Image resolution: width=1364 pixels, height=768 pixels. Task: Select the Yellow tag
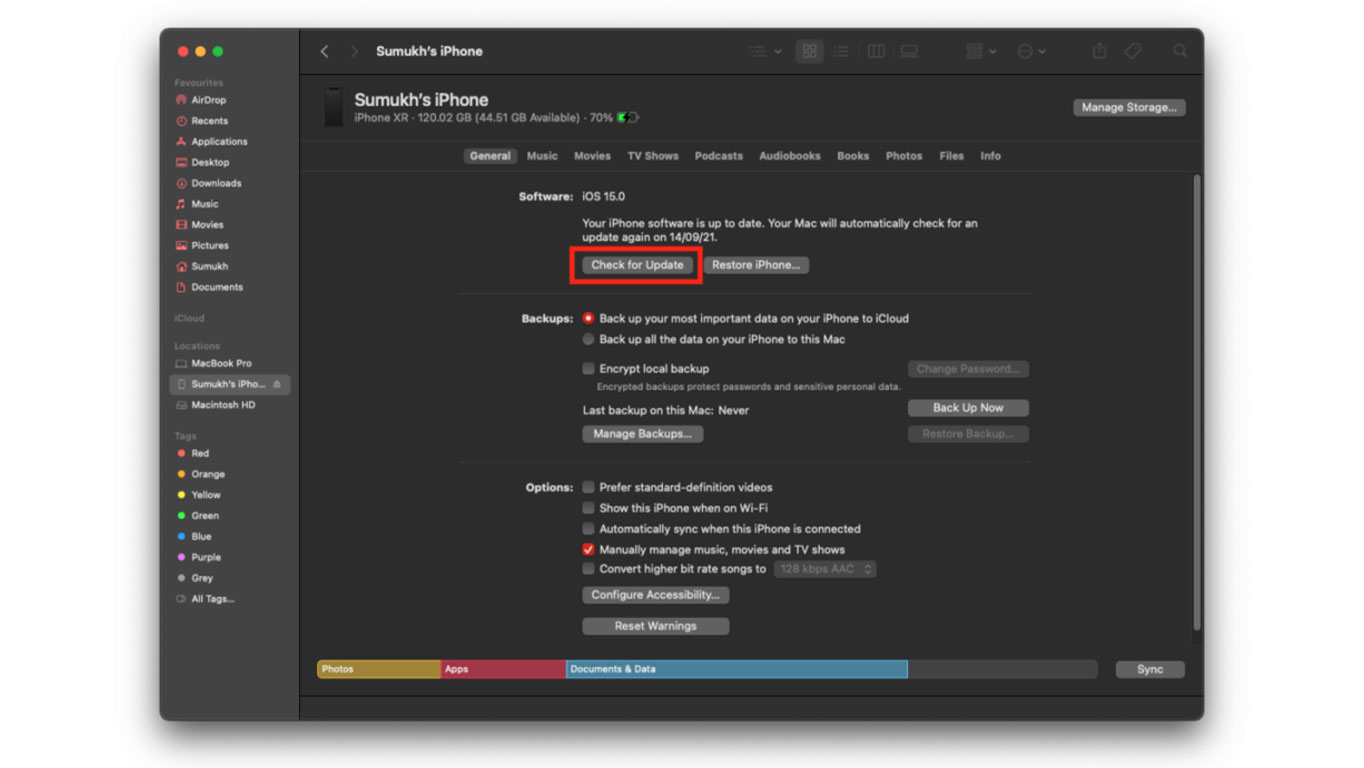[x=206, y=495]
